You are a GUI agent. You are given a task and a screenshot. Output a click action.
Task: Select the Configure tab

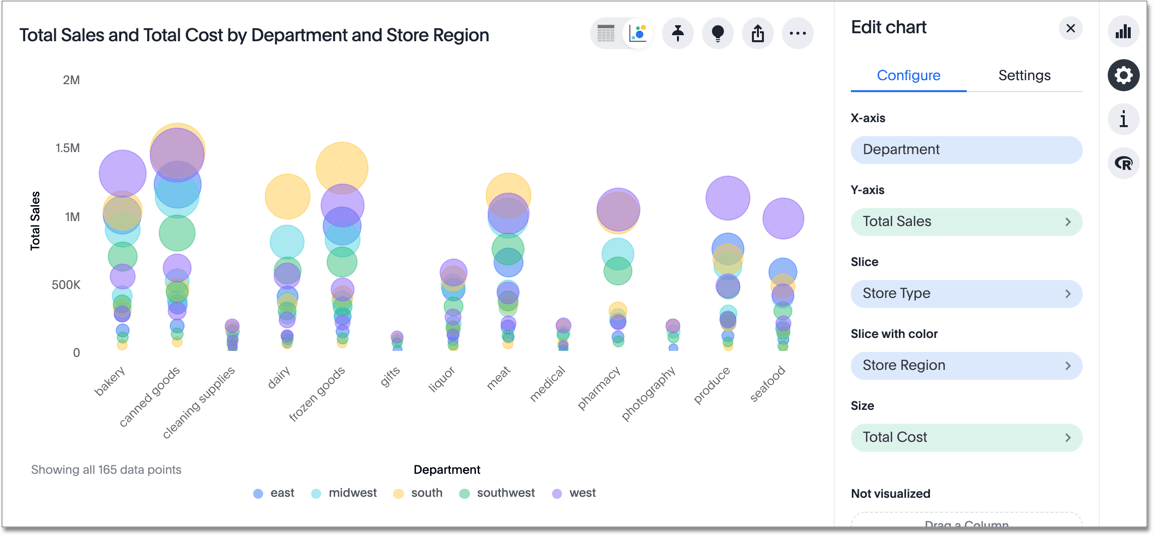[908, 76]
